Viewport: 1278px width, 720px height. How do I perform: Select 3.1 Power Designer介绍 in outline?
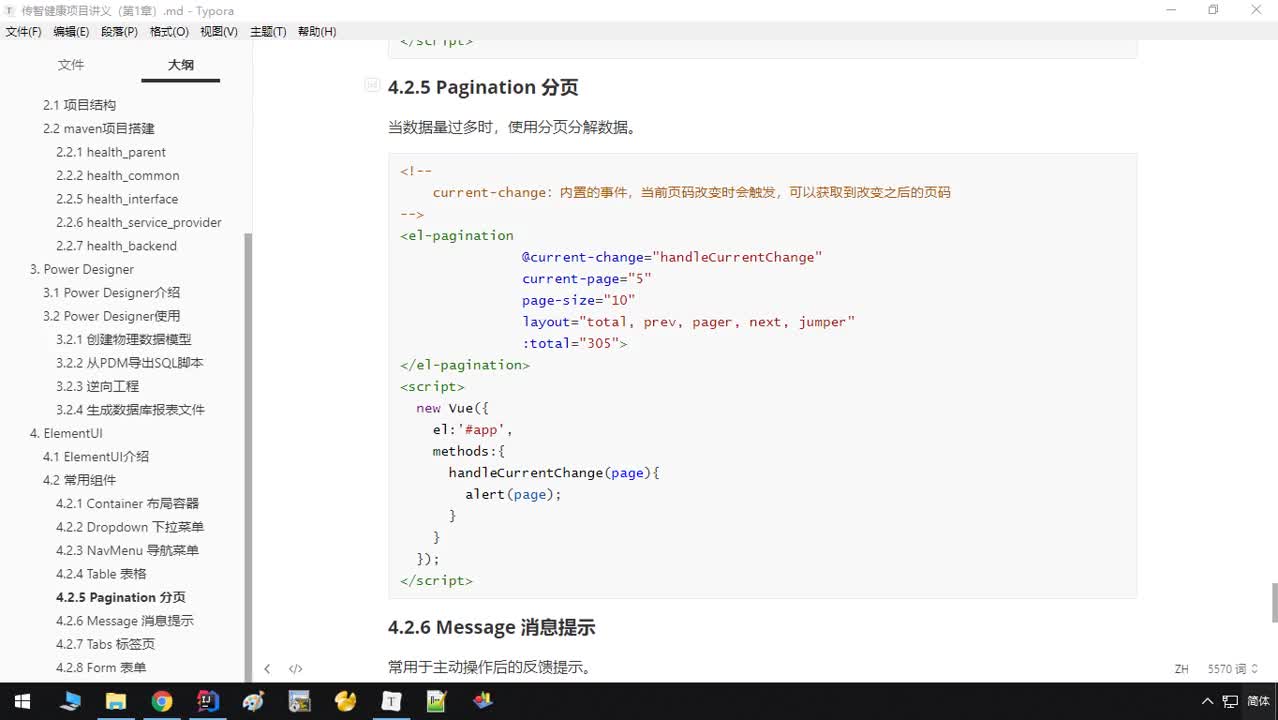112,293
